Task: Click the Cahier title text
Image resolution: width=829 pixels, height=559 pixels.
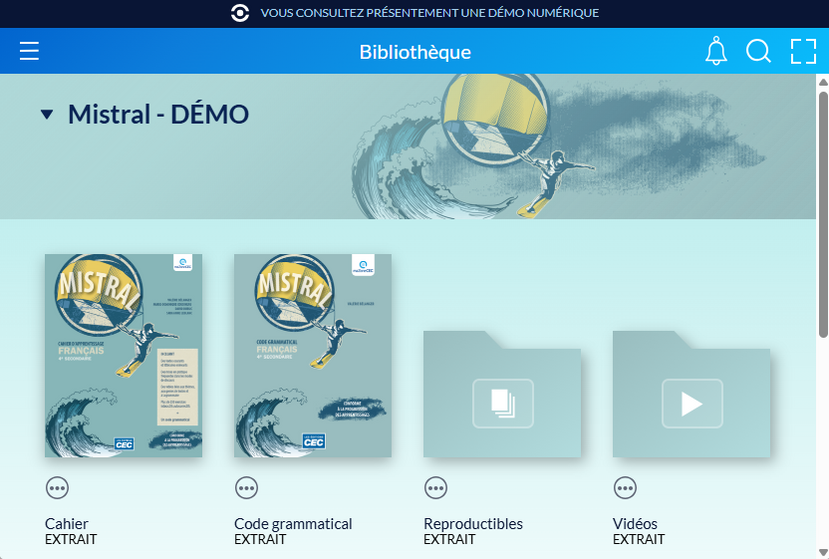Action: click(67, 524)
